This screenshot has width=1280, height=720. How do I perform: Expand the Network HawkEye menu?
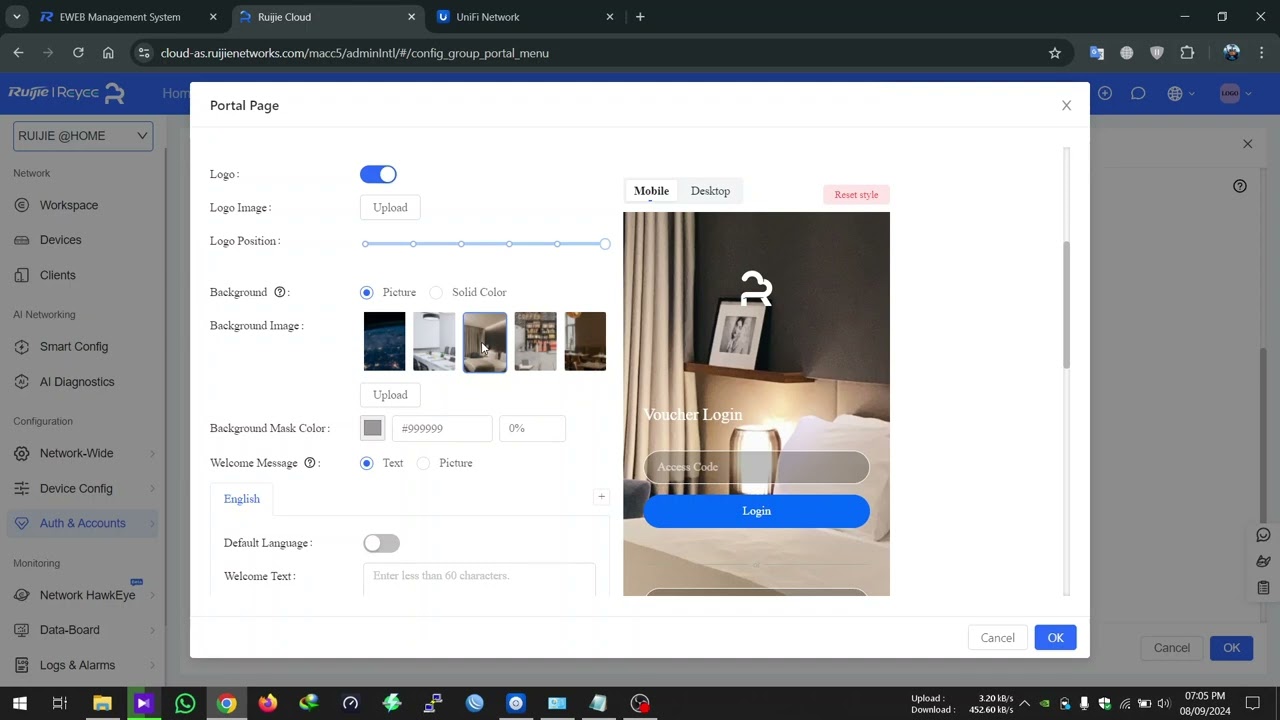tap(83, 595)
